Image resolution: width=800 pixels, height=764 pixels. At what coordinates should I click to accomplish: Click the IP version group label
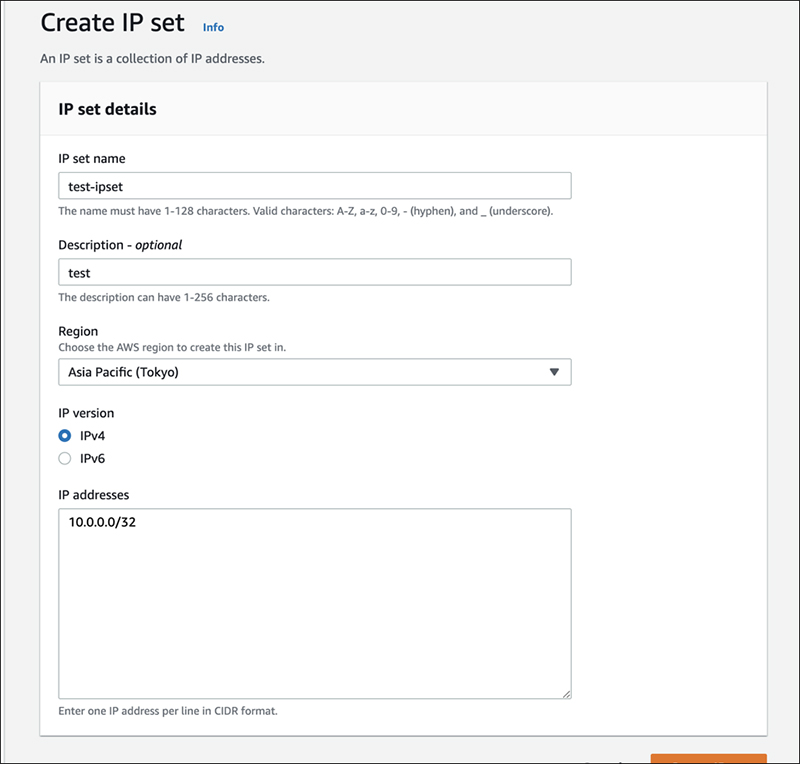[x=86, y=413]
